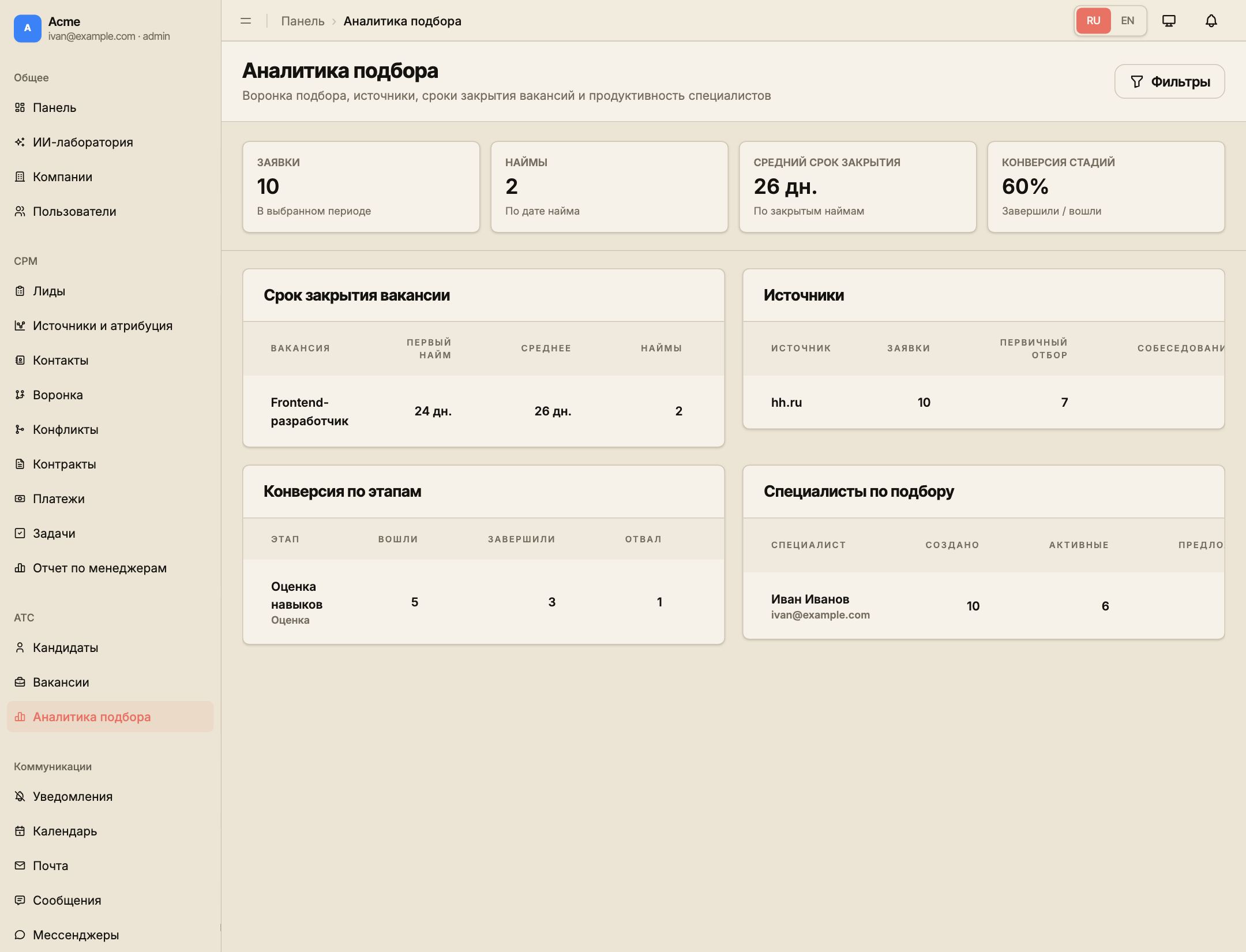The width and height of the screenshot is (1246, 952).
Task: Click the Компании building icon
Action: click(20, 177)
